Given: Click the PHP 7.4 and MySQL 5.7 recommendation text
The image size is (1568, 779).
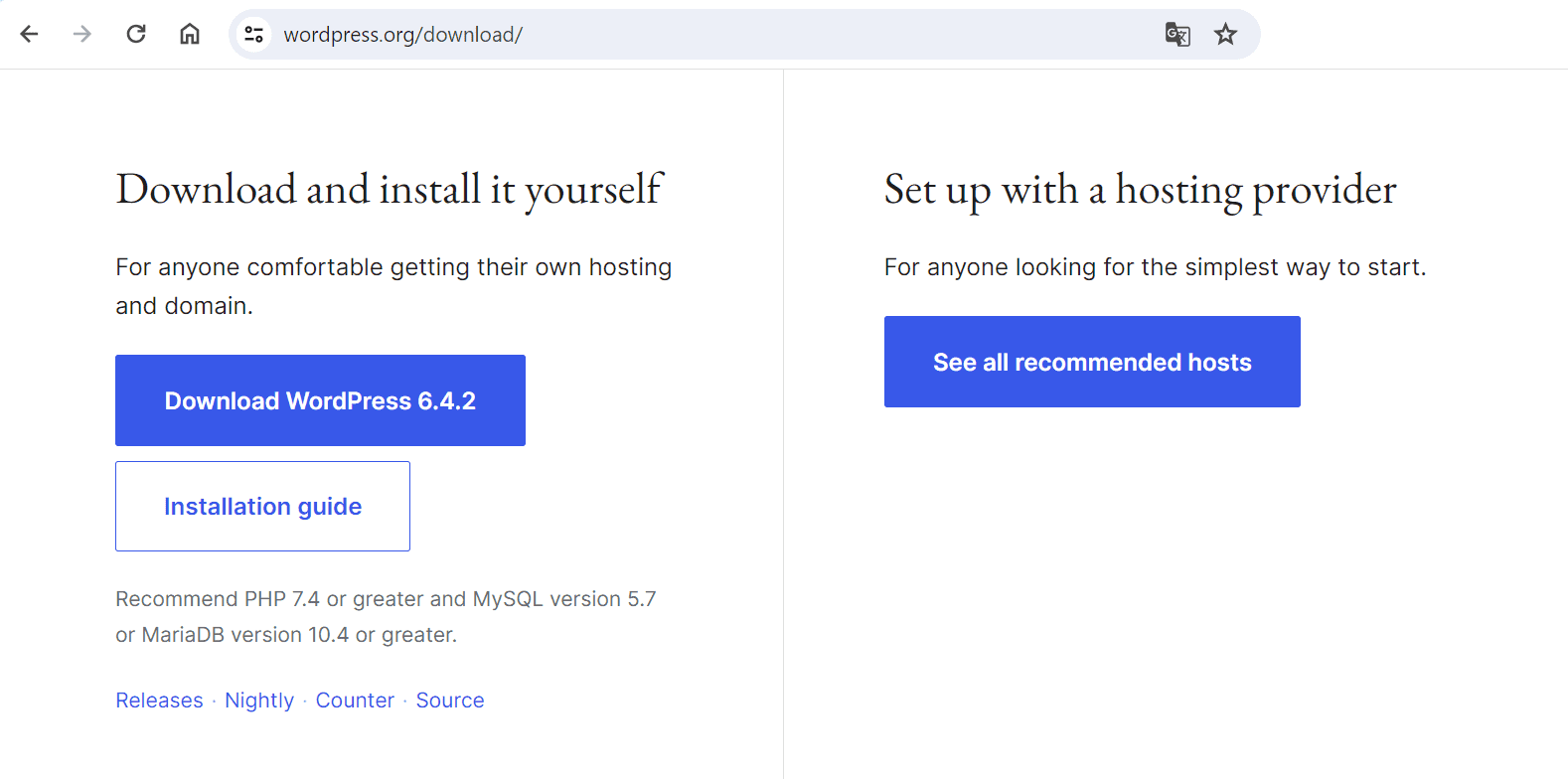Looking at the screenshot, I should (x=386, y=617).
